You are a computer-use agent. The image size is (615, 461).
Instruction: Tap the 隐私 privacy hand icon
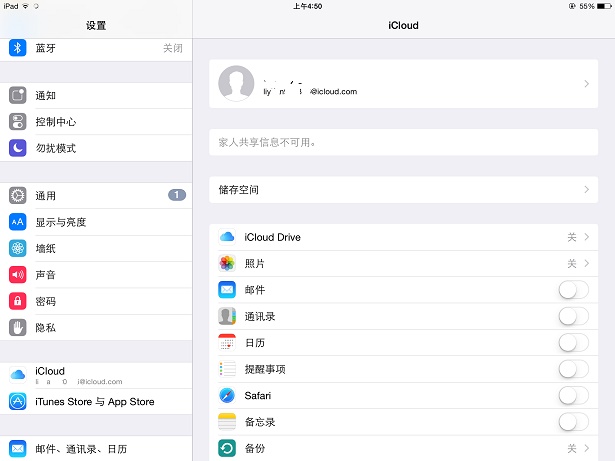[18, 327]
